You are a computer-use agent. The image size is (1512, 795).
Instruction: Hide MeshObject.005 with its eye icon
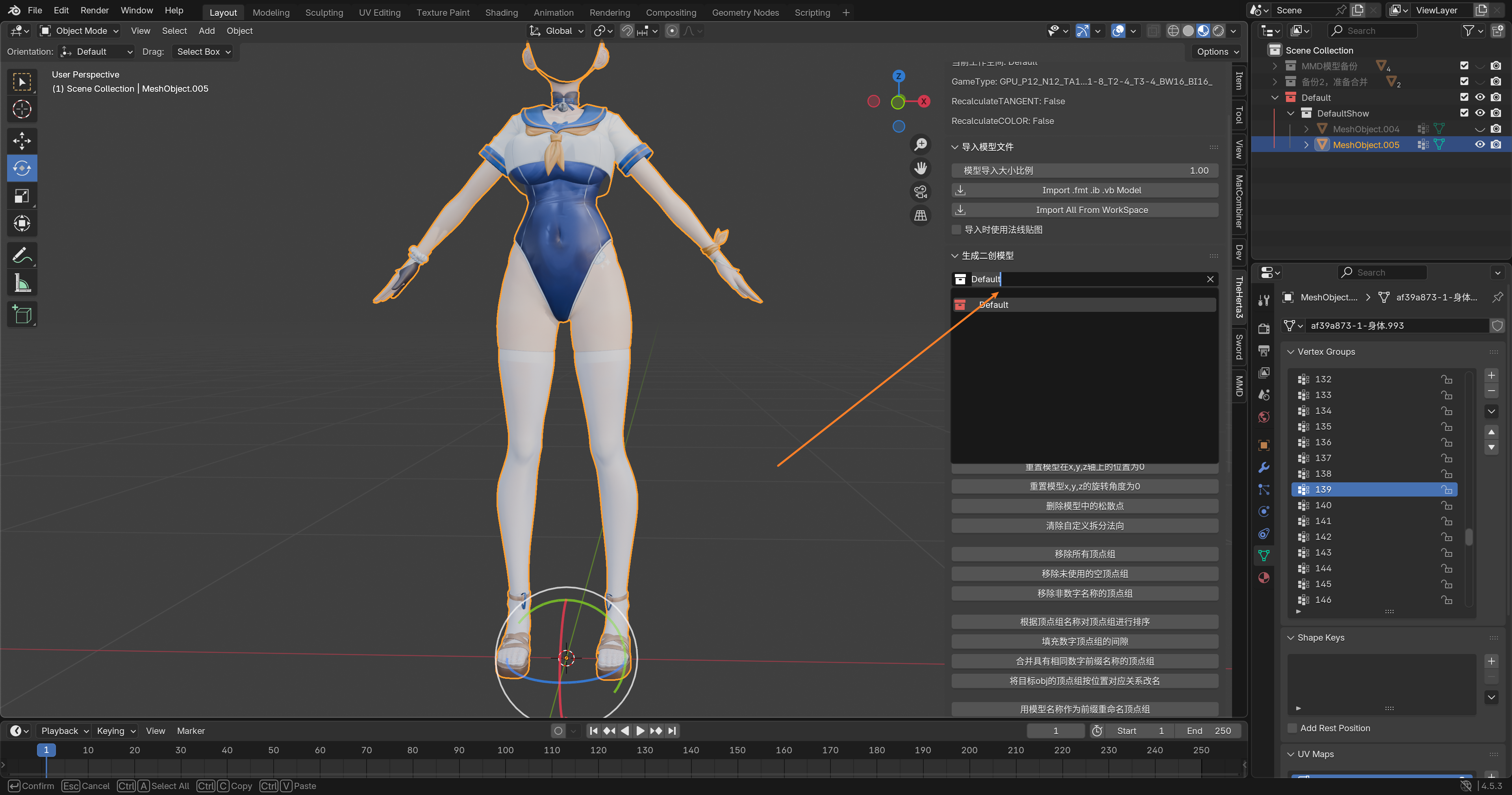pyautogui.click(x=1480, y=145)
